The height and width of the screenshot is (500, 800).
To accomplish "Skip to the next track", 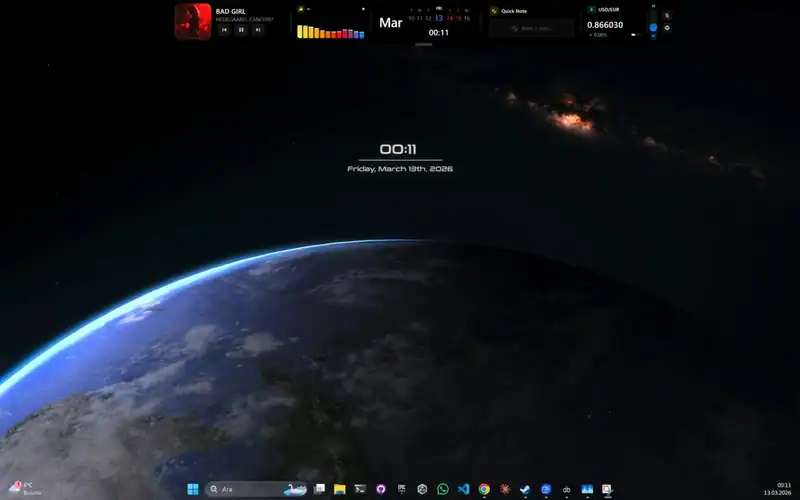I will tap(258, 30).
